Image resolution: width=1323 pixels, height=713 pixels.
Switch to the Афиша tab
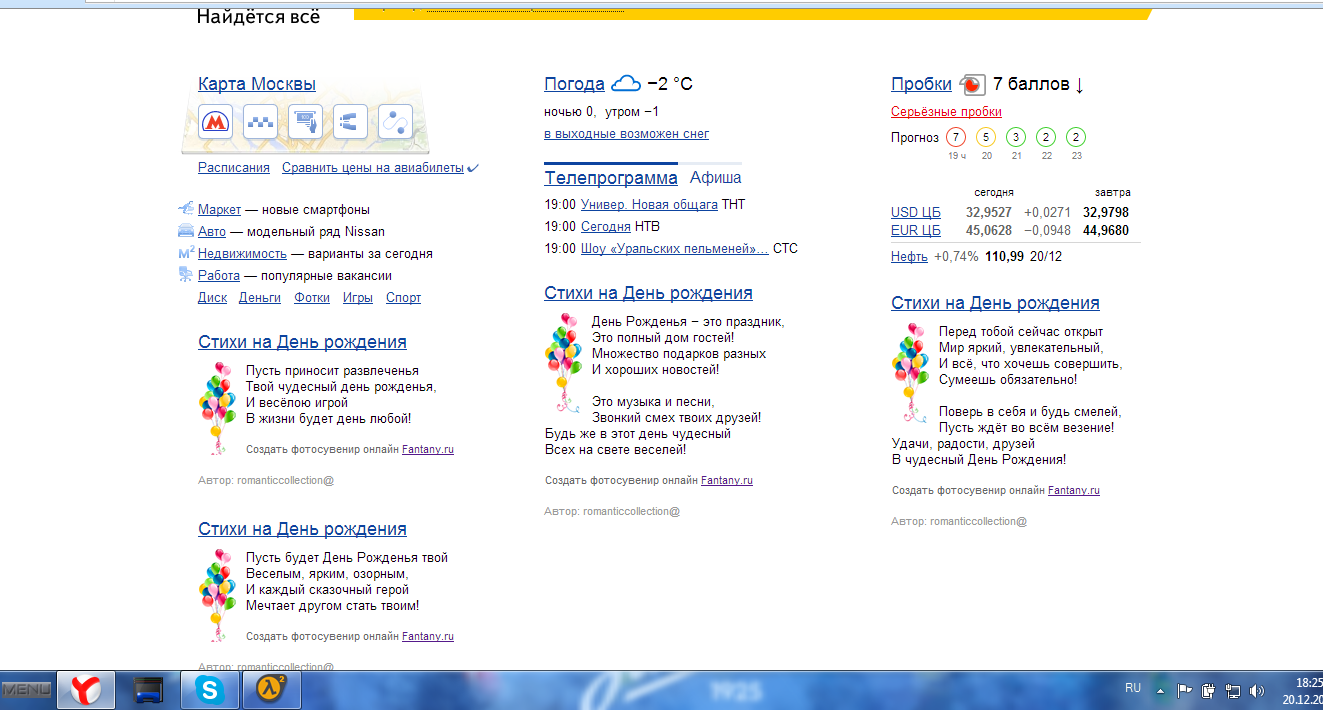click(x=716, y=178)
